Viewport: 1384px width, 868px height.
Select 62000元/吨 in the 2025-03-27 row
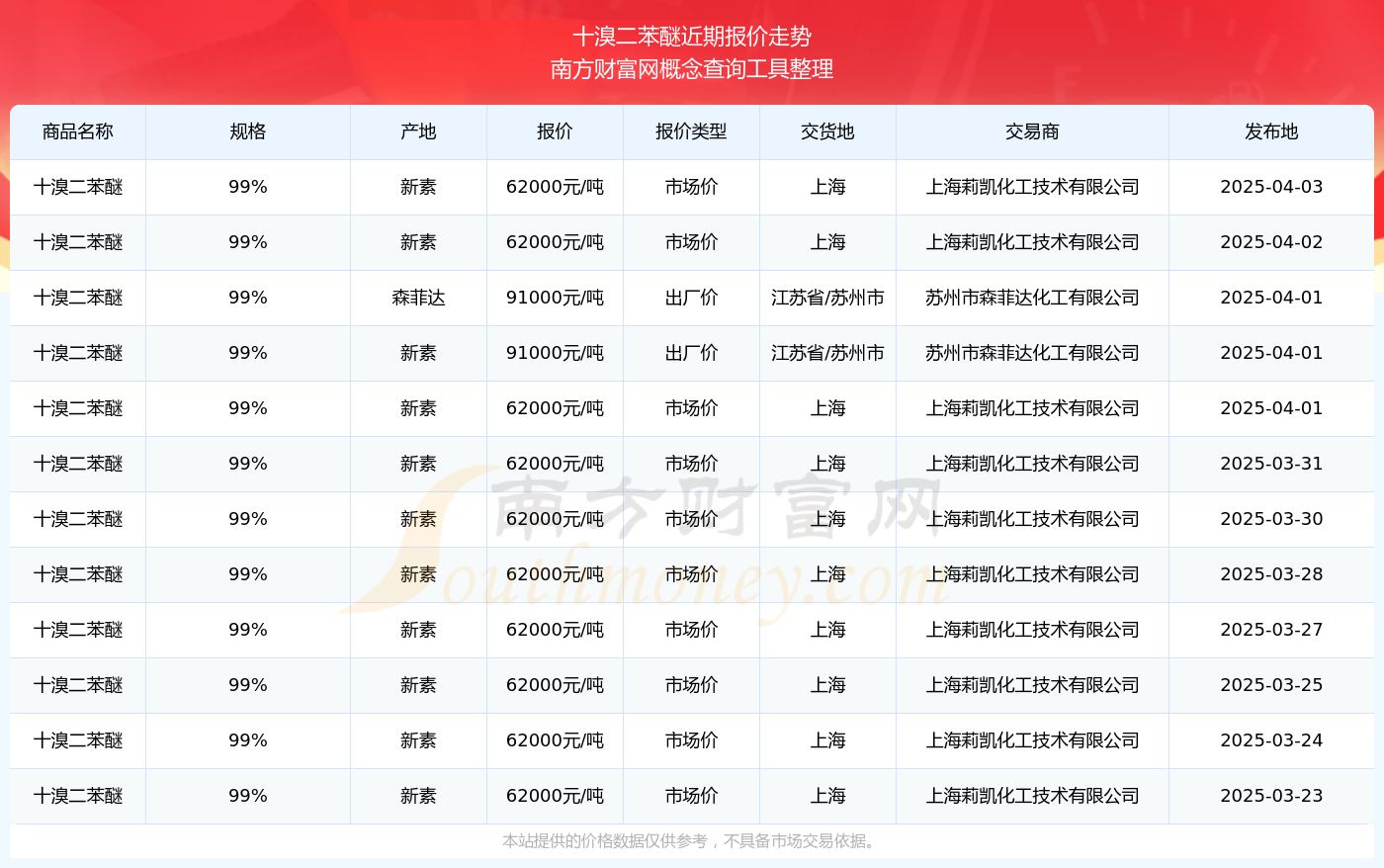(x=555, y=630)
